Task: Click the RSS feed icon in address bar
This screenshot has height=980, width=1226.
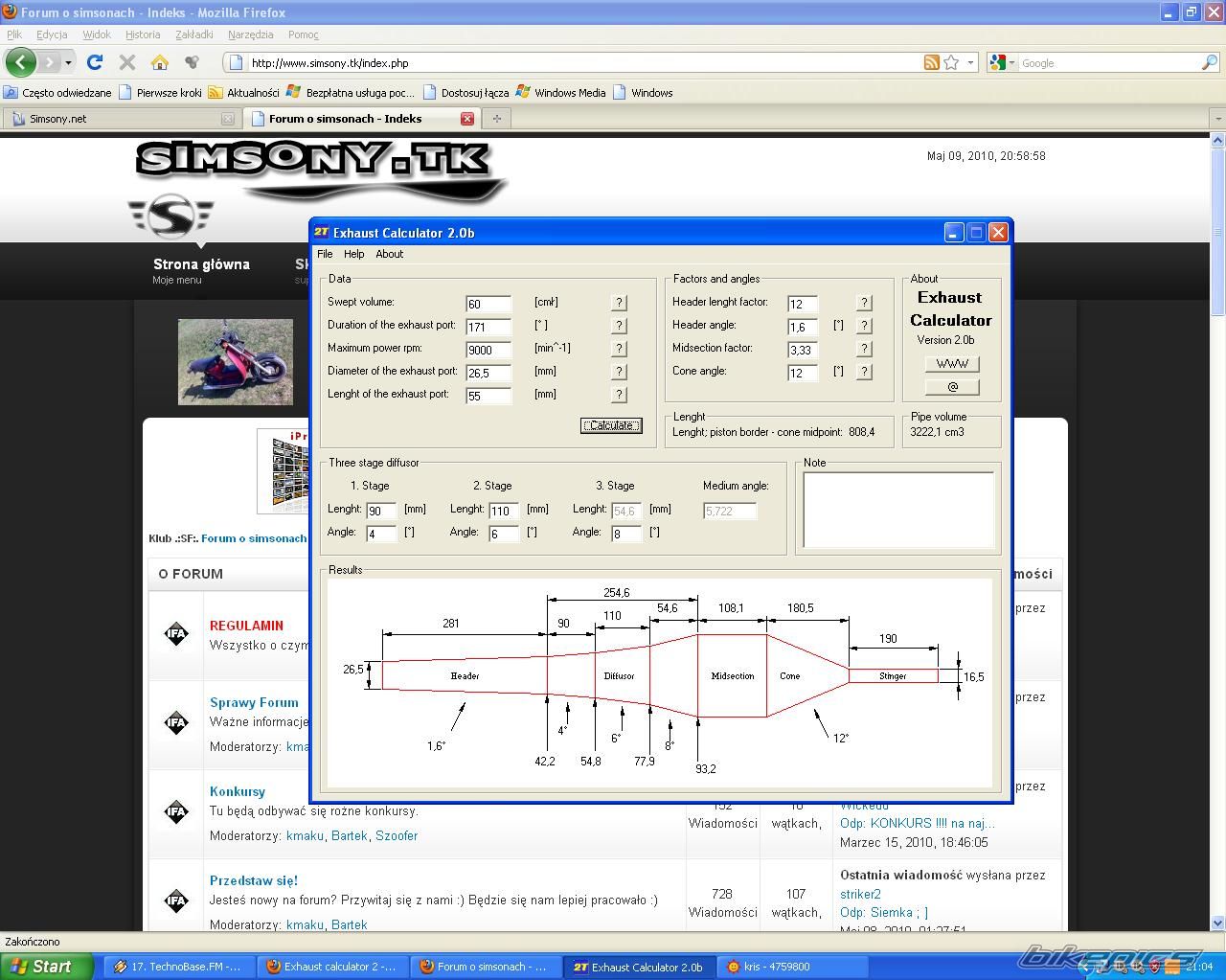Action: 931,62
